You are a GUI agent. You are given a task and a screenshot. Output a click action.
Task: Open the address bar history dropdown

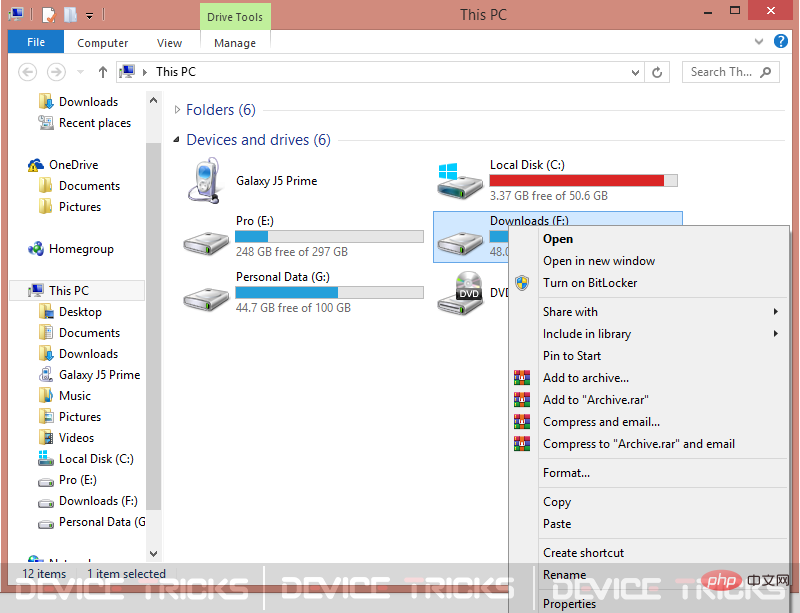[x=636, y=72]
